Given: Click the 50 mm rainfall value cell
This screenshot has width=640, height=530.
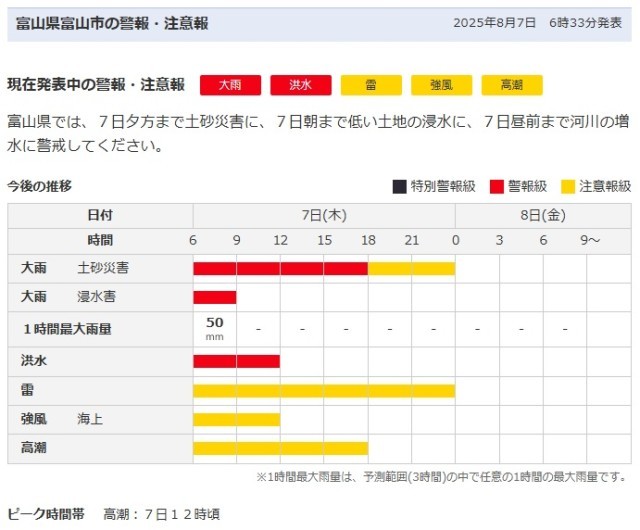Looking at the screenshot, I should (215, 328).
